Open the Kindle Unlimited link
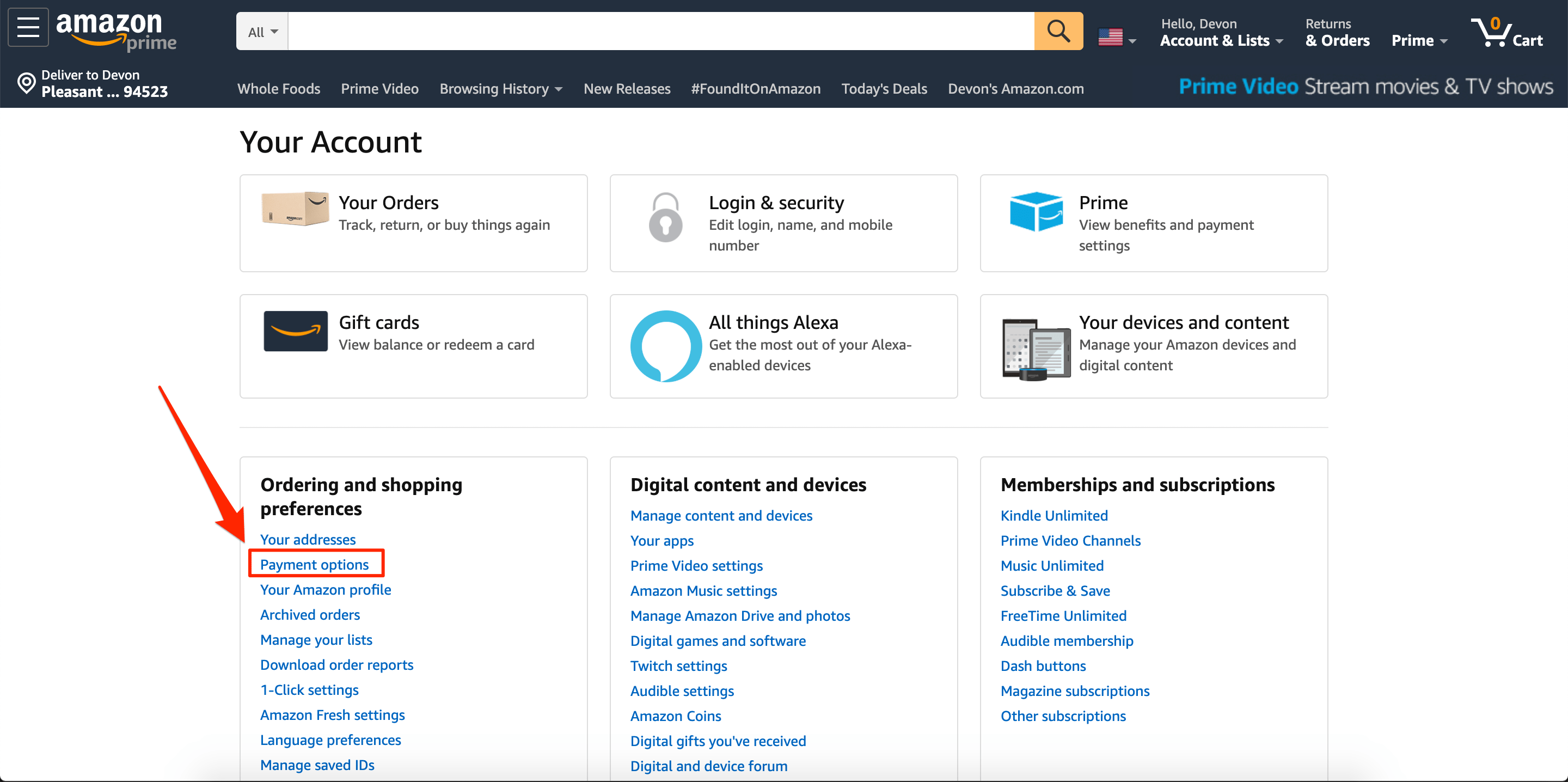This screenshot has height=782, width=1568. pyautogui.click(x=1053, y=515)
